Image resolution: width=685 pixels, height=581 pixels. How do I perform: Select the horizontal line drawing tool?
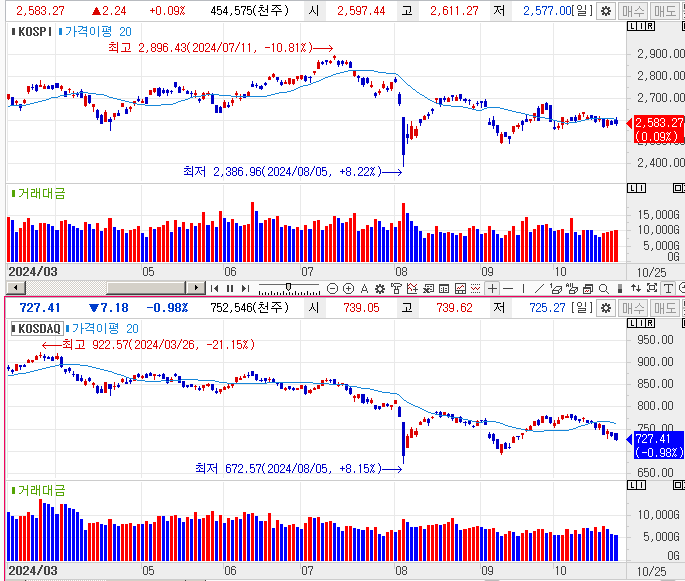(508, 288)
